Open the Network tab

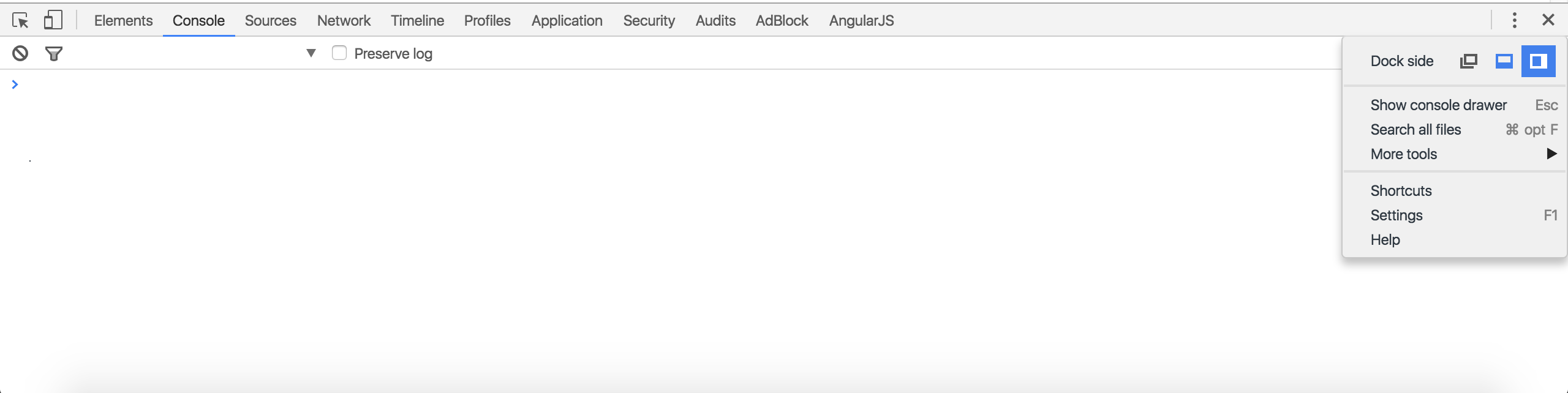344,21
